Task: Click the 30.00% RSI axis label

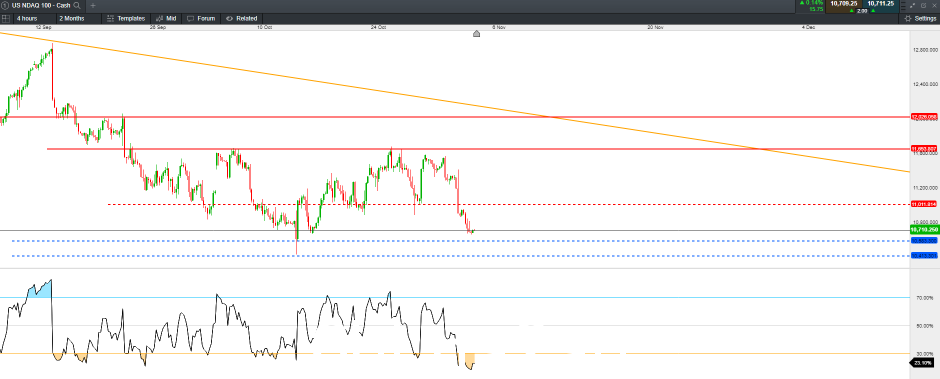Action: coord(925,354)
